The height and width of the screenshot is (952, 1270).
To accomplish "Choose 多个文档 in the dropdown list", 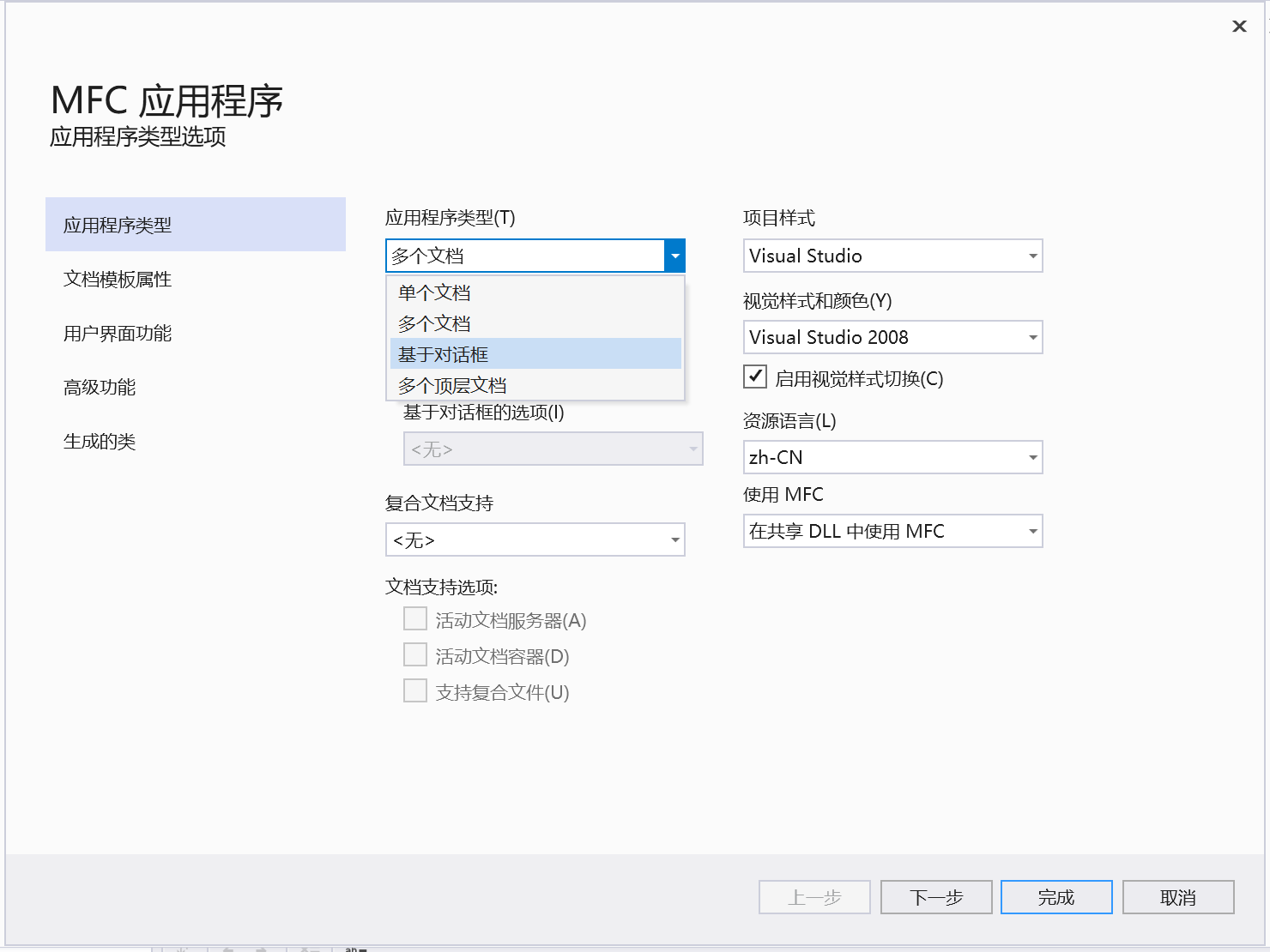I will (x=535, y=323).
